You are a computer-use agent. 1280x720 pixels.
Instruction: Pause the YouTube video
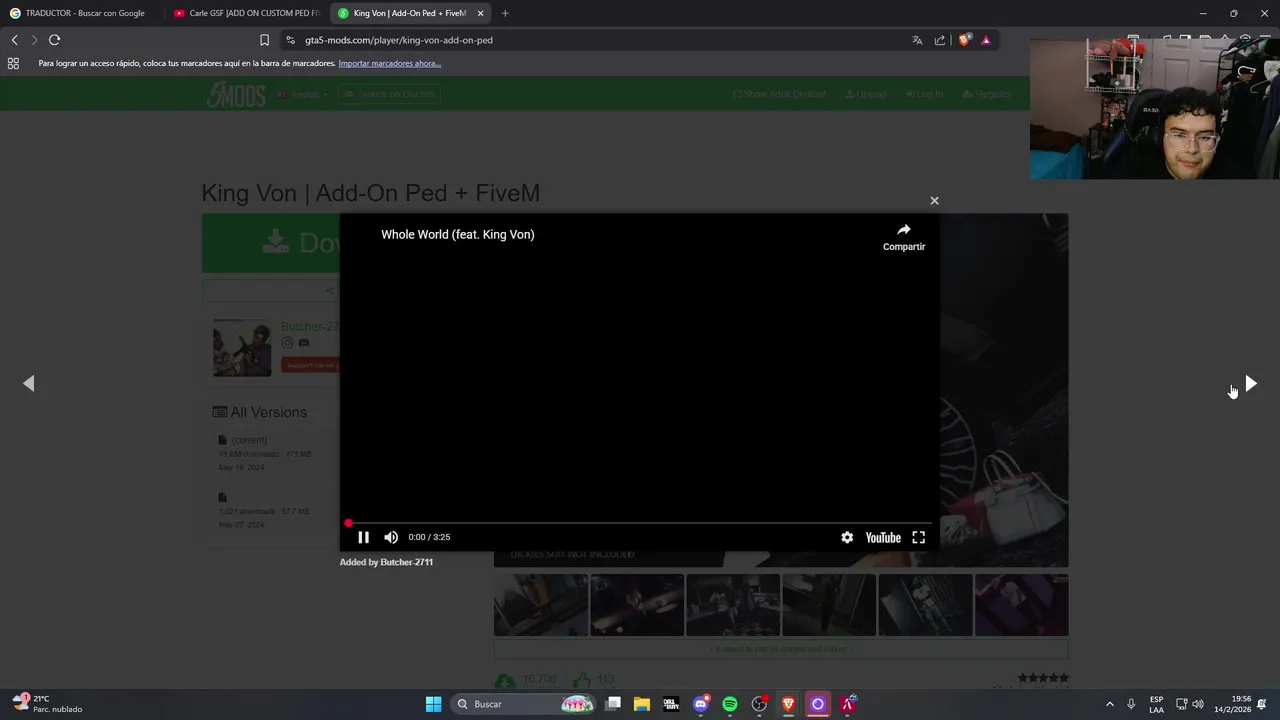(363, 537)
